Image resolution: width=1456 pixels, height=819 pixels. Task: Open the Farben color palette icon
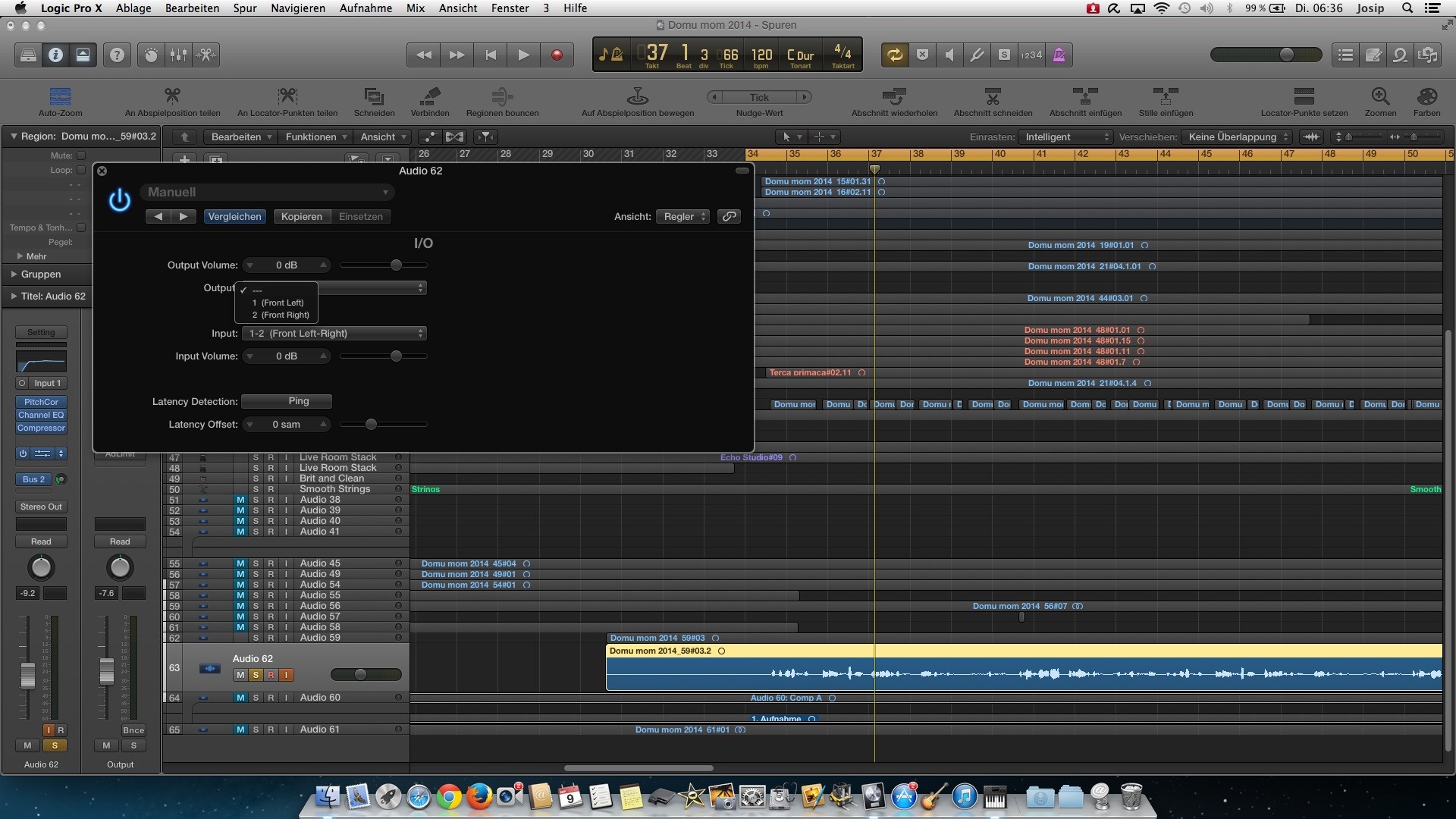click(x=1426, y=97)
